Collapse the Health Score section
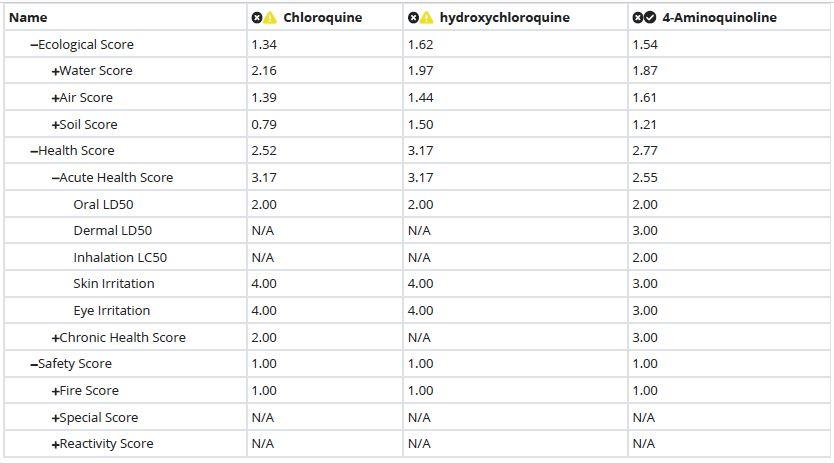 (34, 151)
